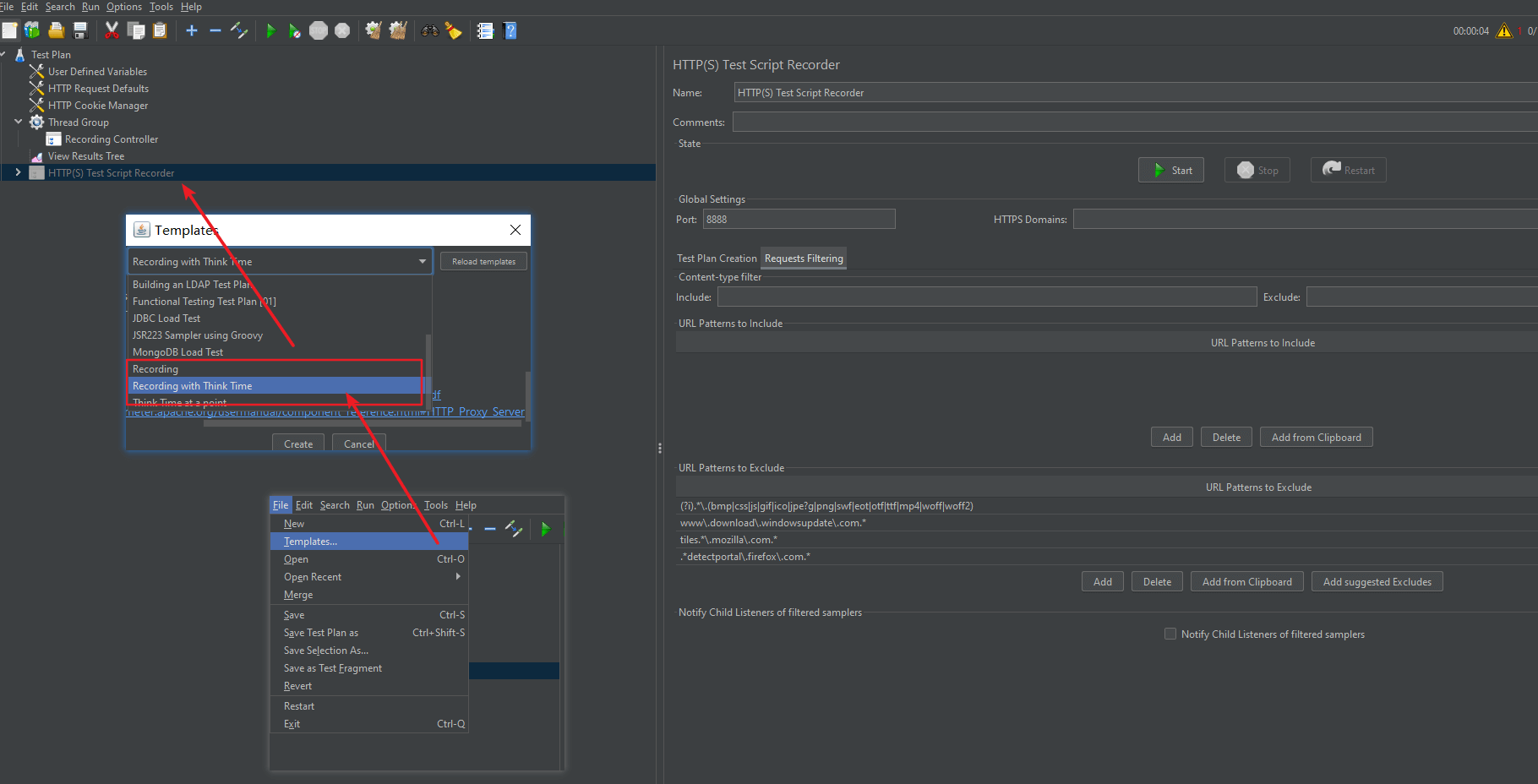This screenshot has width=1538, height=784.
Task: Switch to Test Plan Creation tab
Action: click(717, 259)
